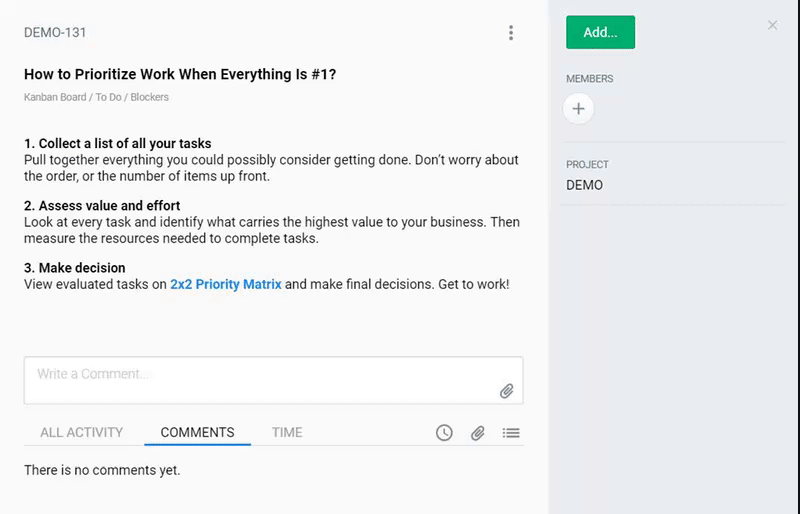Go to Kanban Board in the breadcrumb
The height and width of the screenshot is (514, 800).
(54, 97)
